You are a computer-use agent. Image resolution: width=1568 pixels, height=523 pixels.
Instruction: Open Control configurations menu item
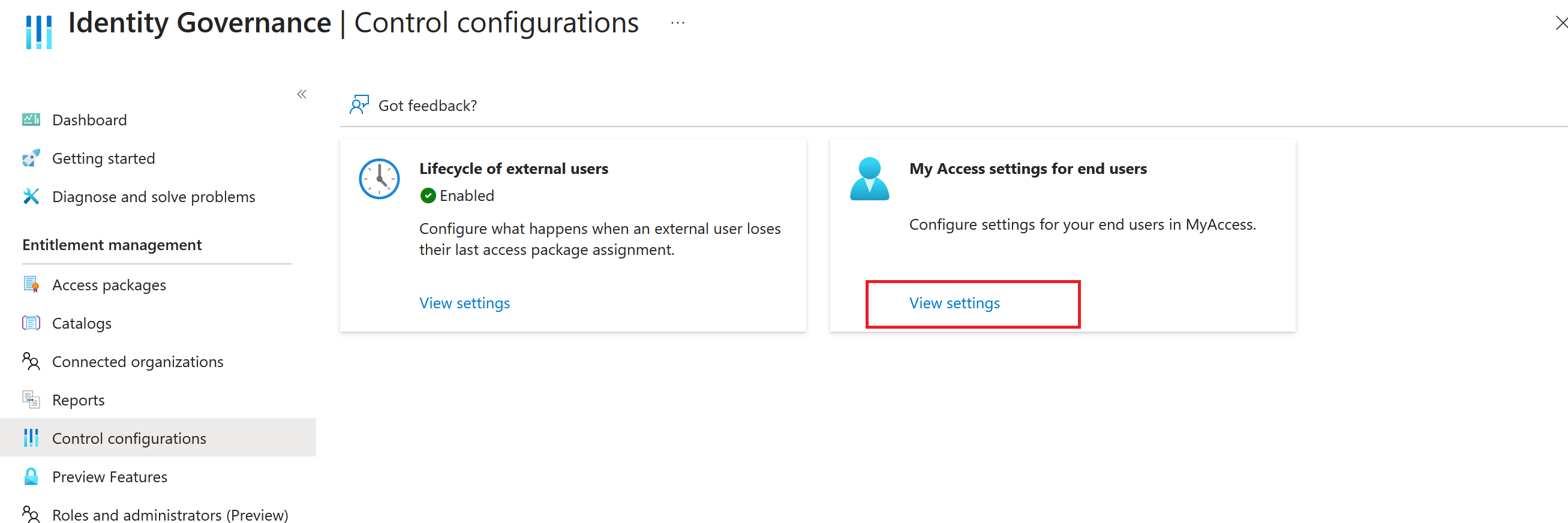(129, 438)
